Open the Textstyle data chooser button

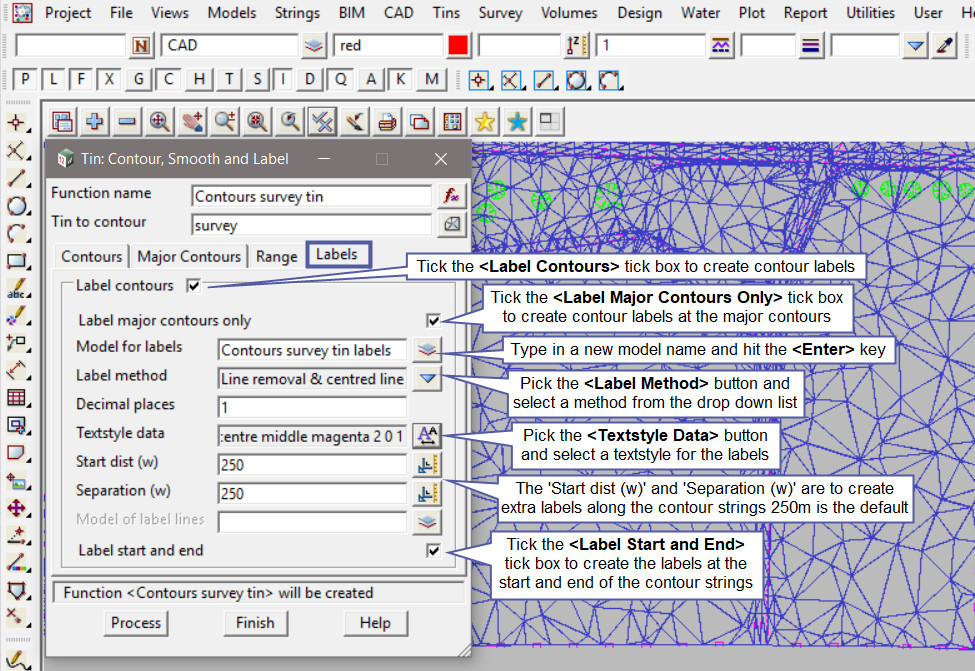point(427,435)
